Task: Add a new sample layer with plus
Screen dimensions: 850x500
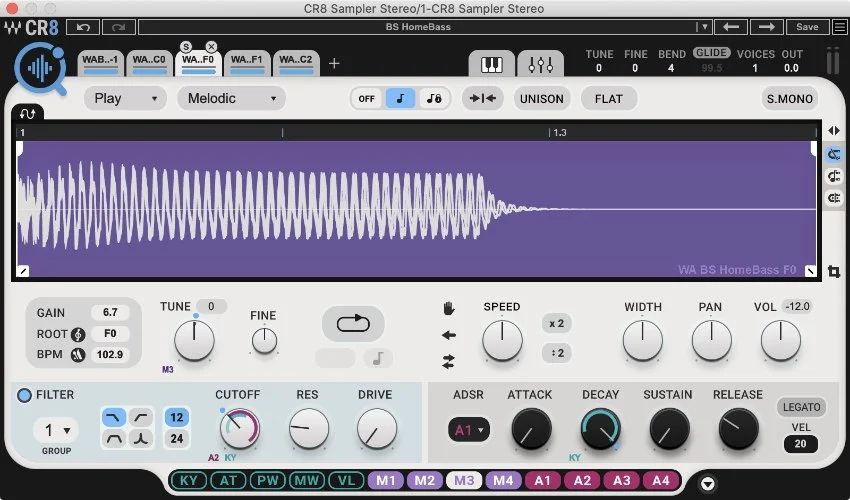Action: click(x=334, y=63)
